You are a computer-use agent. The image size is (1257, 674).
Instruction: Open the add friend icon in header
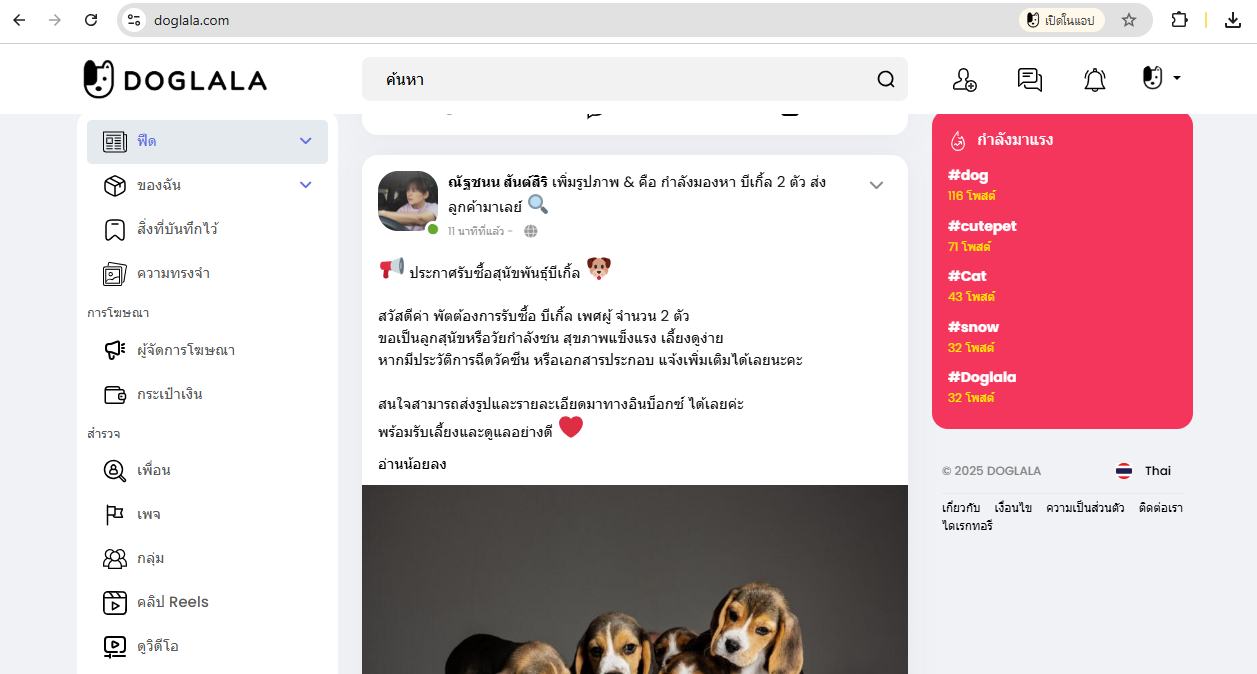tap(964, 80)
